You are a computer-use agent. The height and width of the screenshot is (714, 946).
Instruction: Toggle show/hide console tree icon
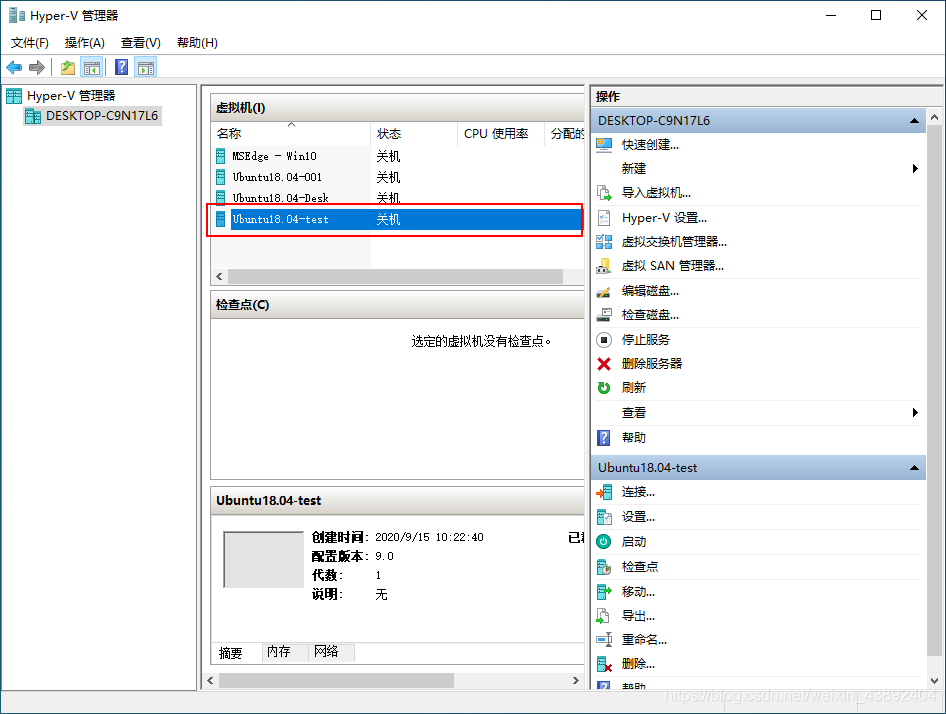click(x=92, y=68)
